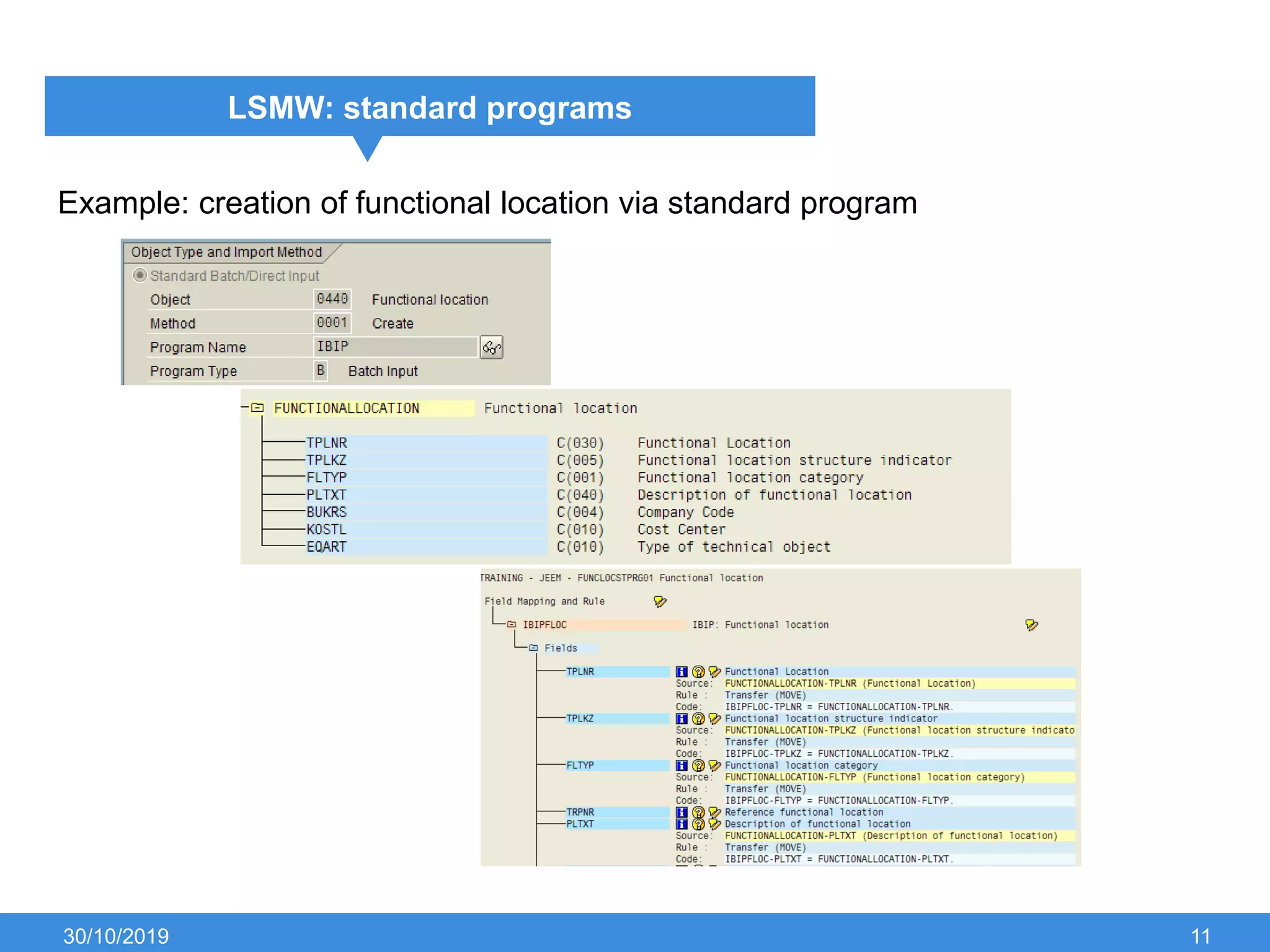Click the info icon beside TPLNR field
Screen dimensions: 1270x952
pyautogui.click(x=682, y=672)
